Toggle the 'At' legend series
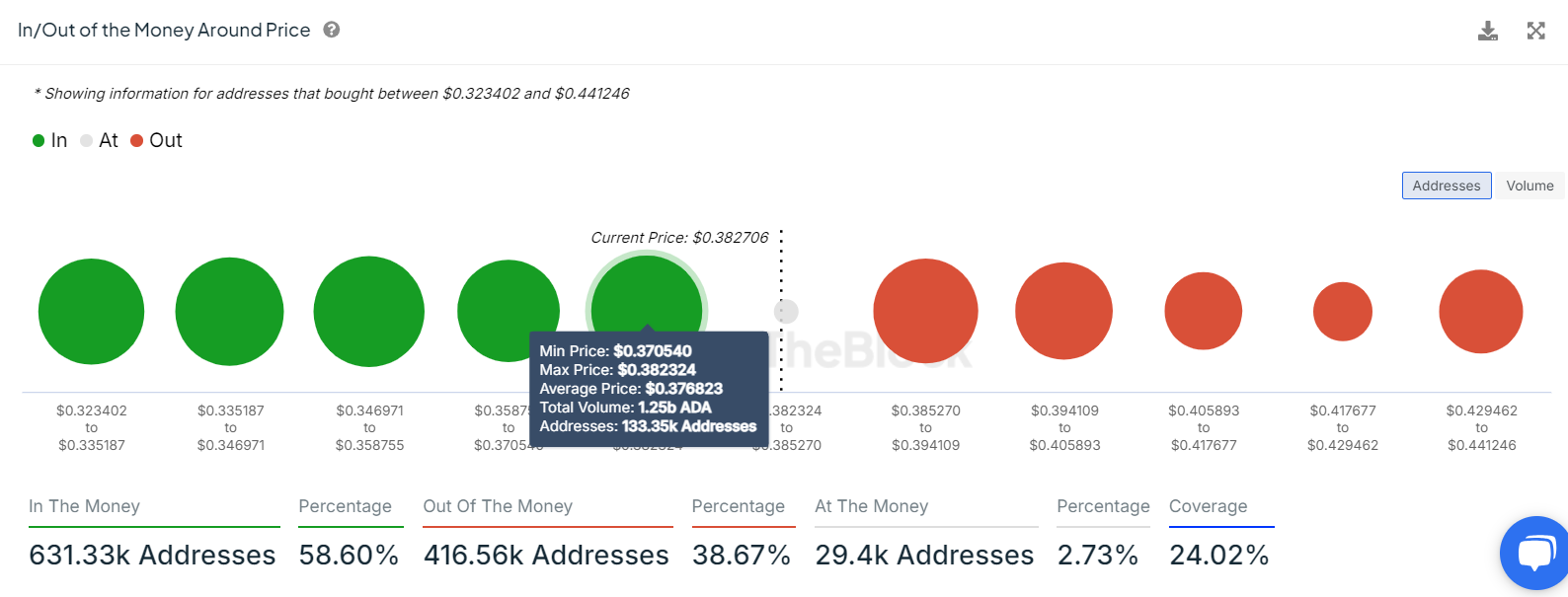This screenshot has height=597, width=1568. (100, 140)
